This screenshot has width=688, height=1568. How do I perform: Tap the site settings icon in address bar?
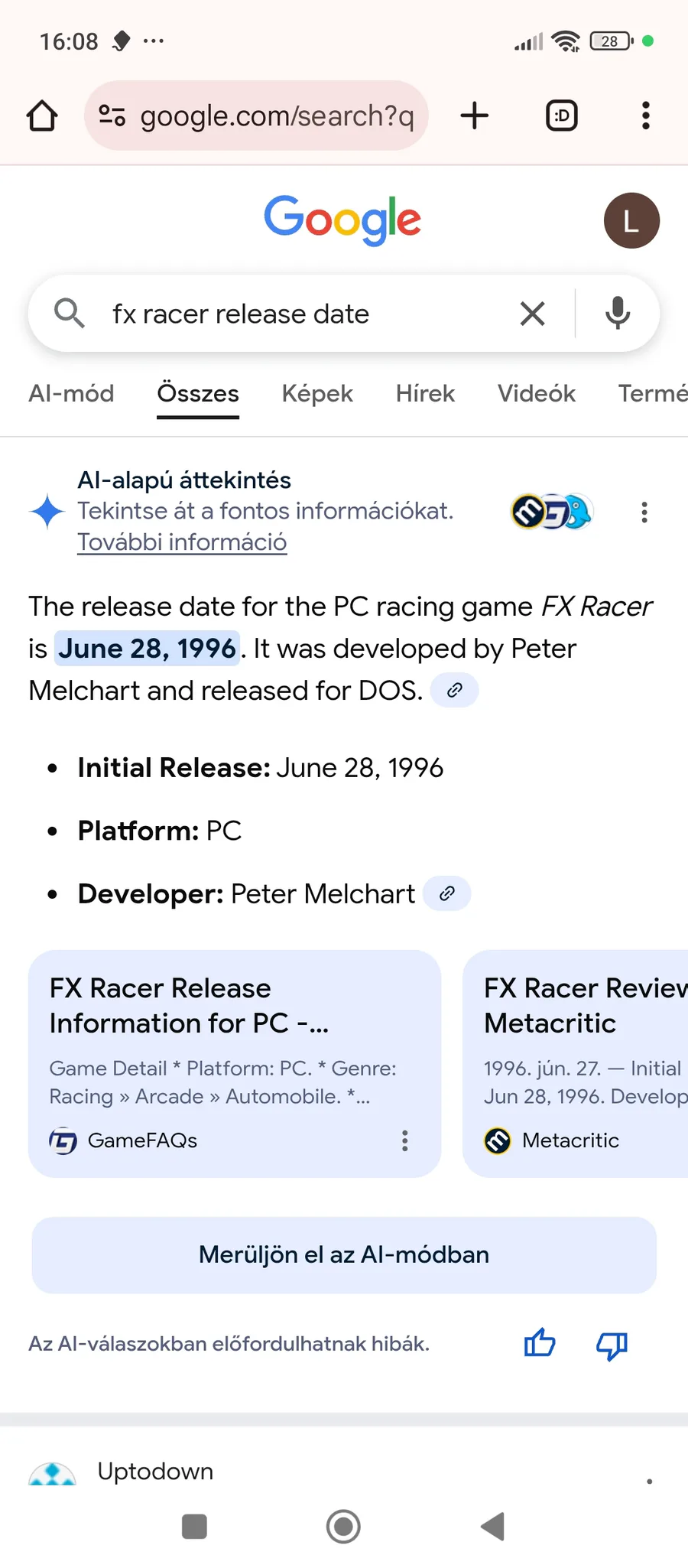click(x=112, y=116)
